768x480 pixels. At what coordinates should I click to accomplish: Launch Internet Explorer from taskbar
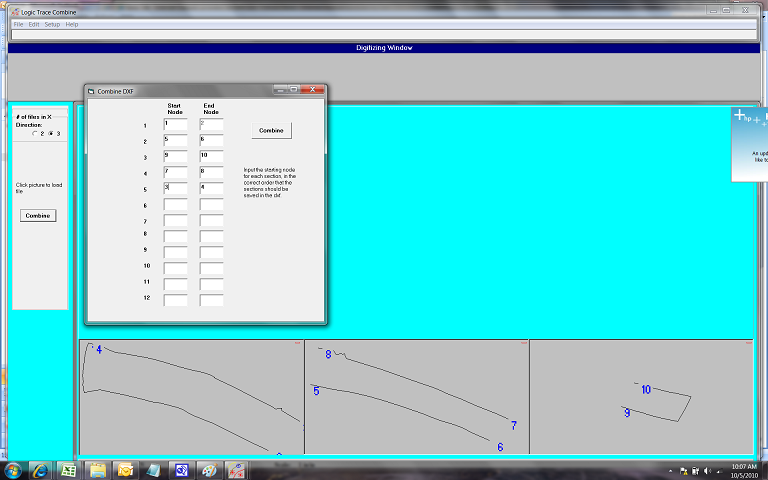40,471
